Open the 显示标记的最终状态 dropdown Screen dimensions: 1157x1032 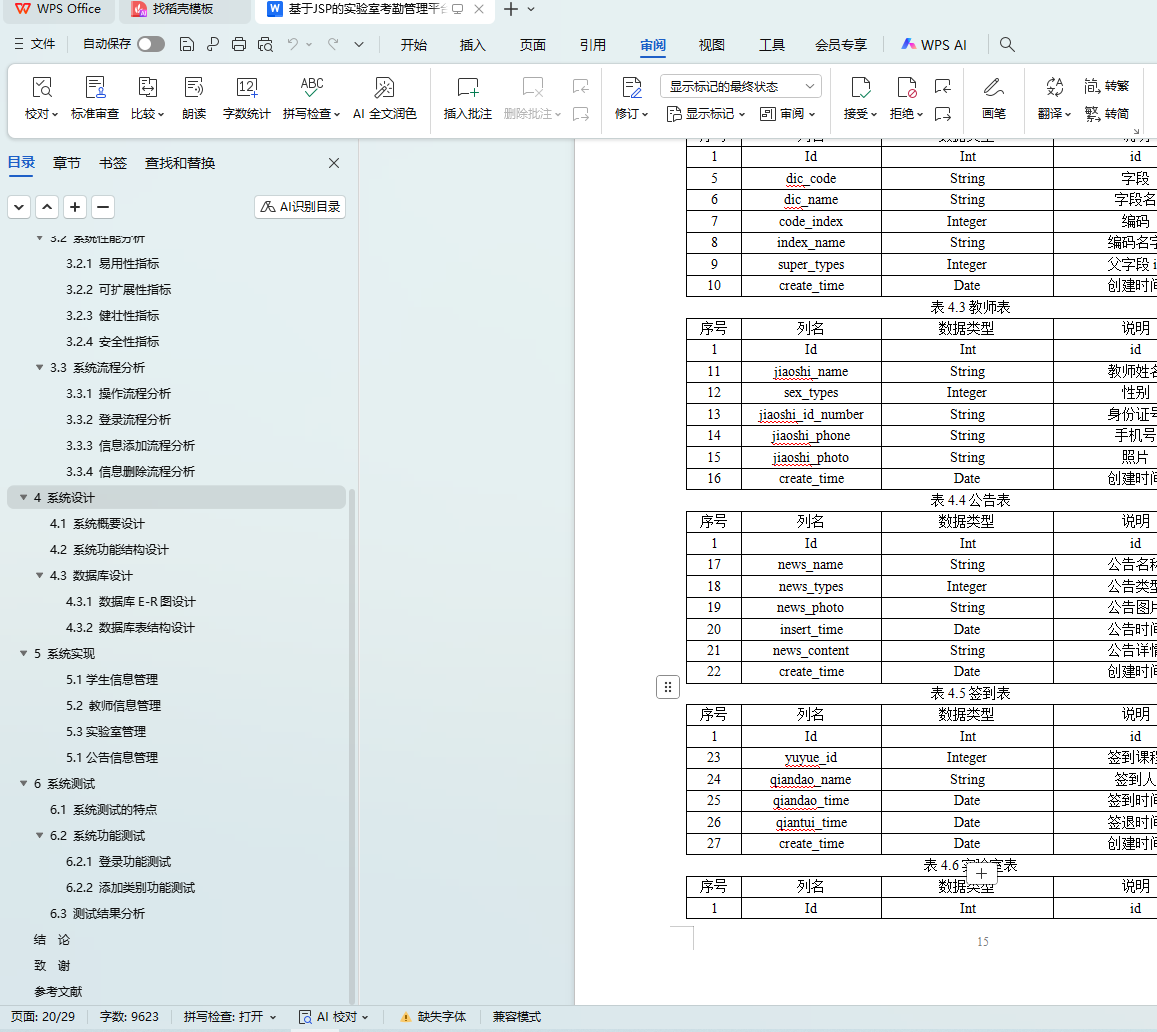(x=741, y=86)
